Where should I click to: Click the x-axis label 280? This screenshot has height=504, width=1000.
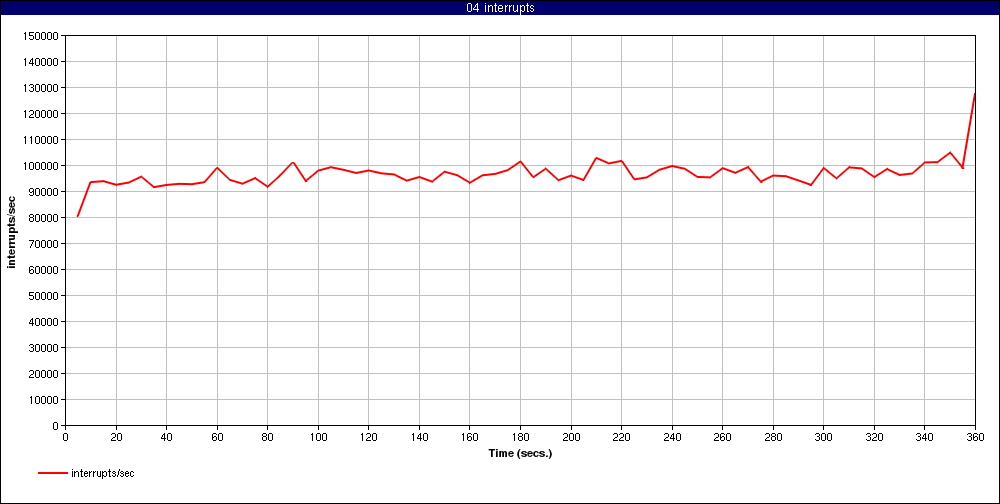(x=773, y=437)
